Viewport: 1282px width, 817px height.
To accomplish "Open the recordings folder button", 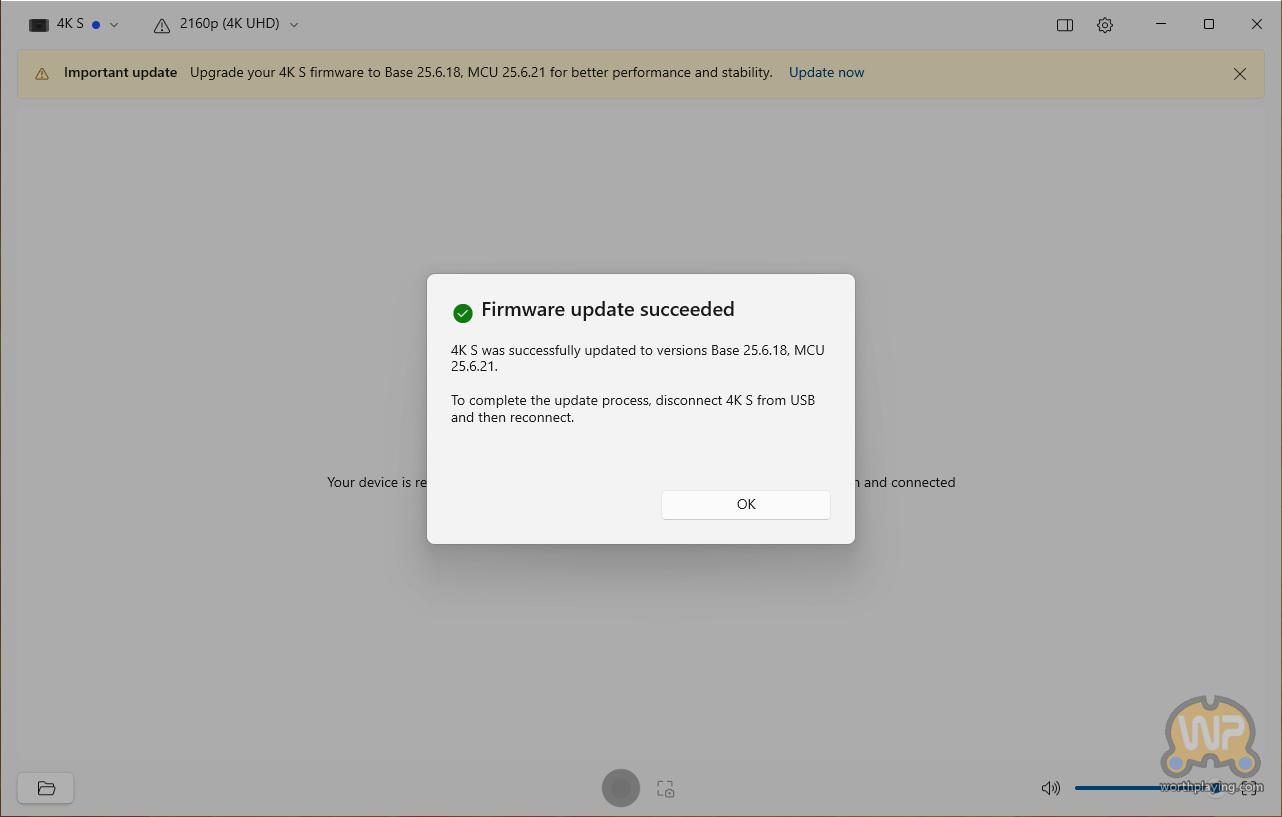I will point(46,788).
